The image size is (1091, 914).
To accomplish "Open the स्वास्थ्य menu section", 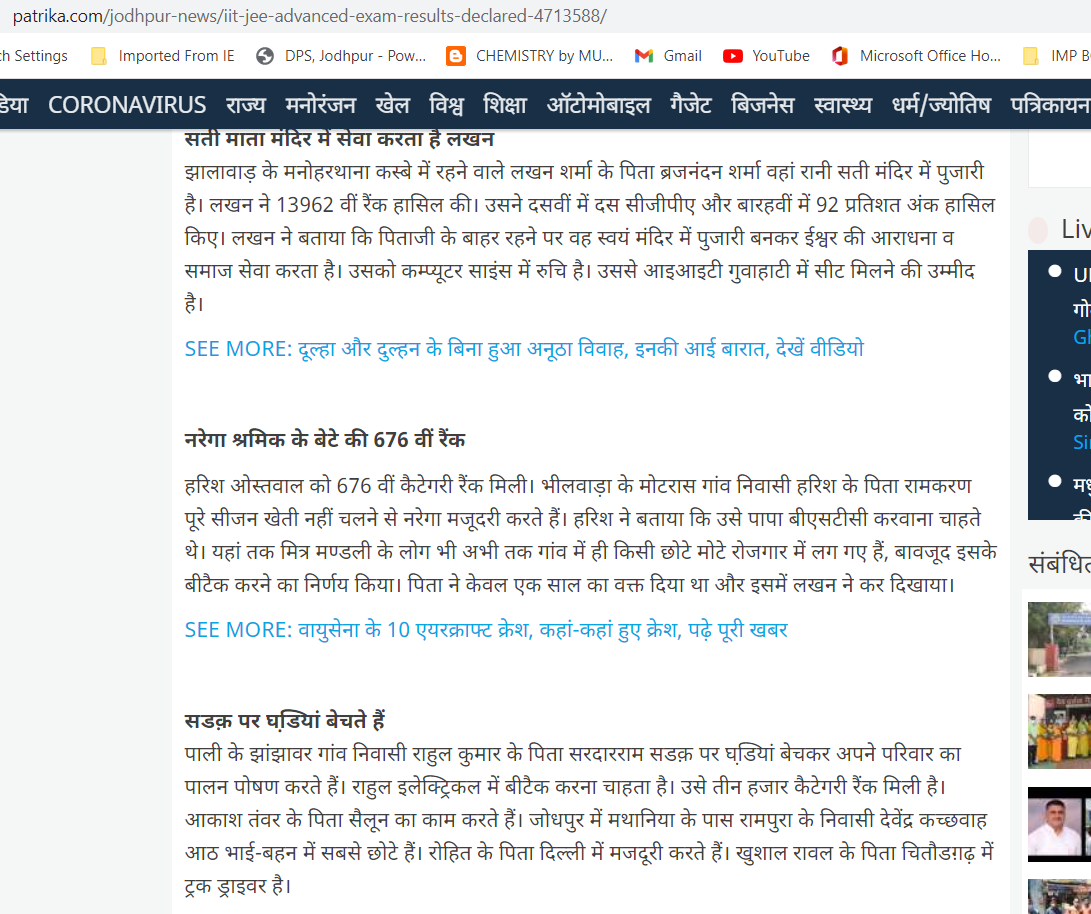I will click(843, 105).
